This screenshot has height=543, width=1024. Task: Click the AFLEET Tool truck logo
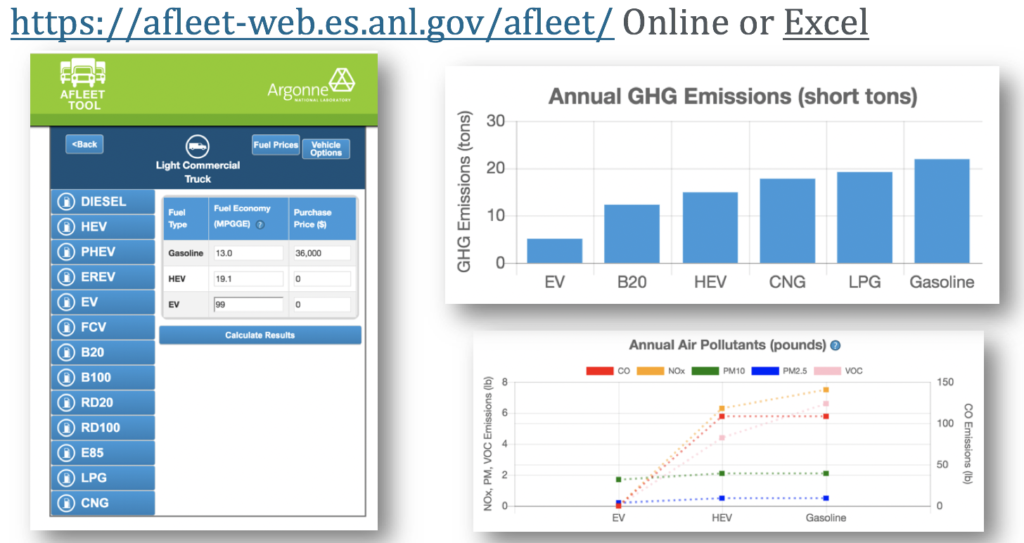coord(82,84)
